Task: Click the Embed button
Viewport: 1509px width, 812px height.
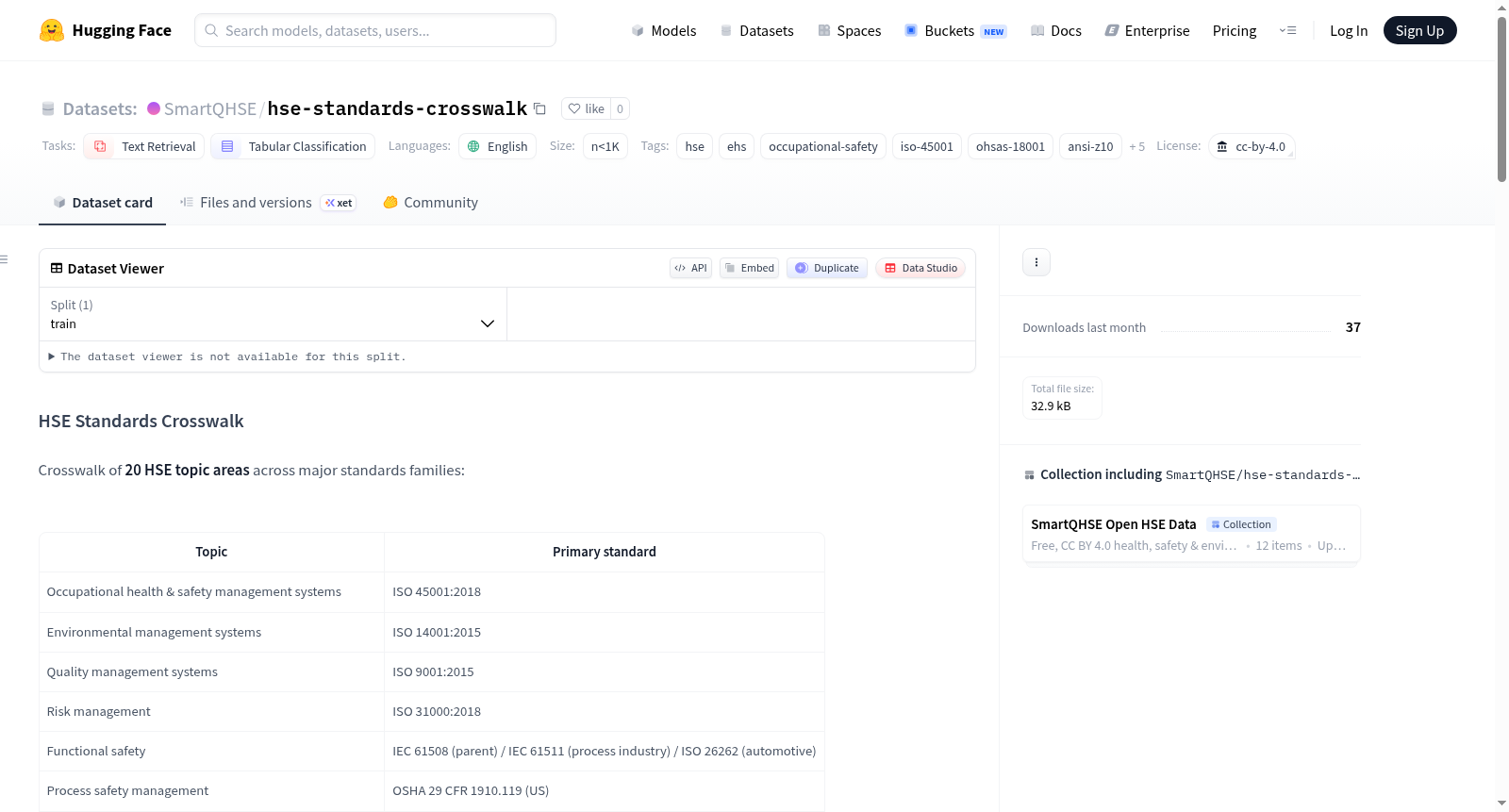Action: pyautogui.click(x=750, y=268)
